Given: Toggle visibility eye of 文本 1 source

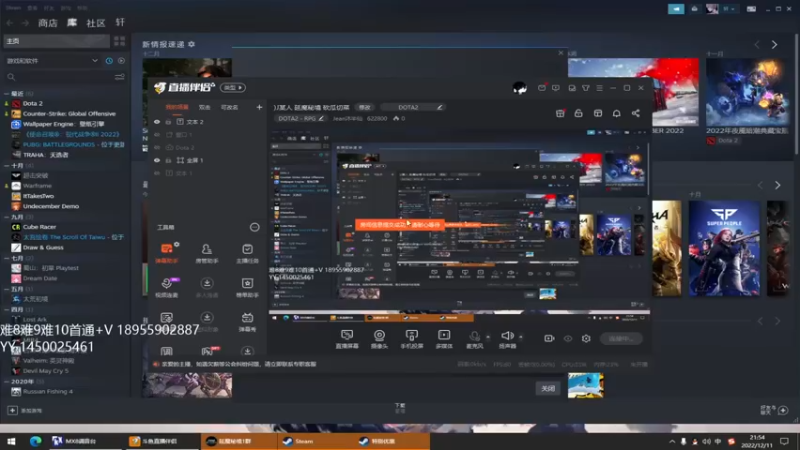Looking at the screenshot, I should pyautogui.click(x=157, y=173).
